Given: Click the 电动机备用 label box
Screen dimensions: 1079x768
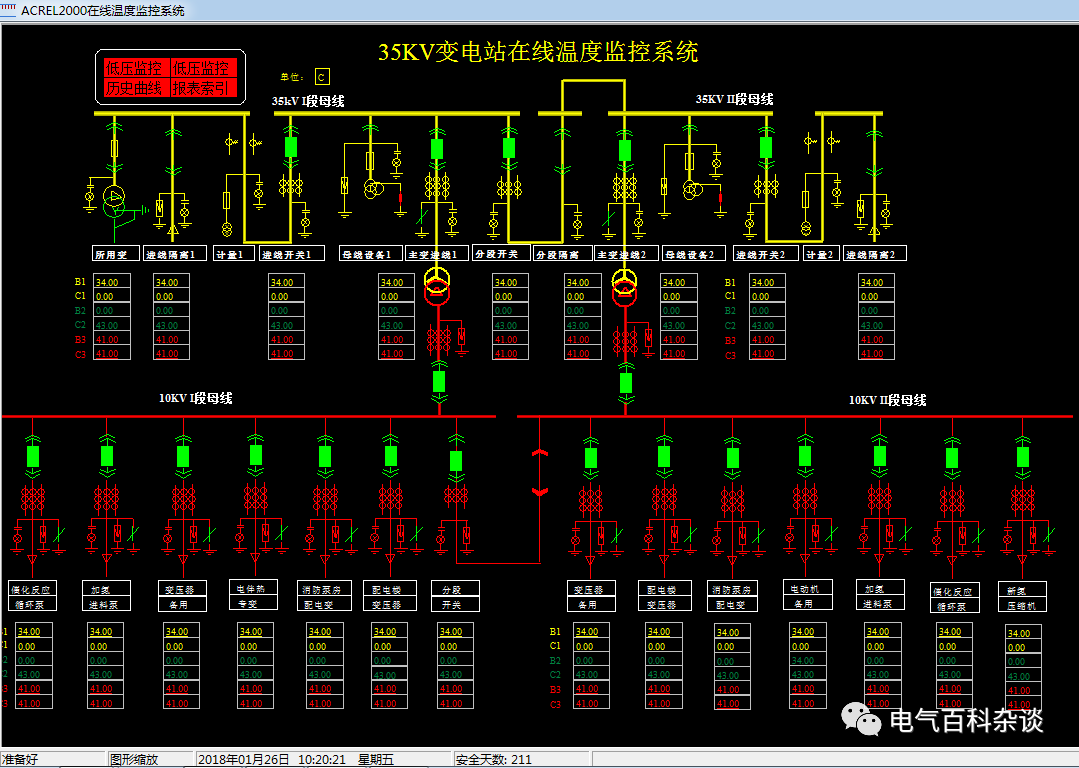Looking at the screenshot, I should click(808, 595).
